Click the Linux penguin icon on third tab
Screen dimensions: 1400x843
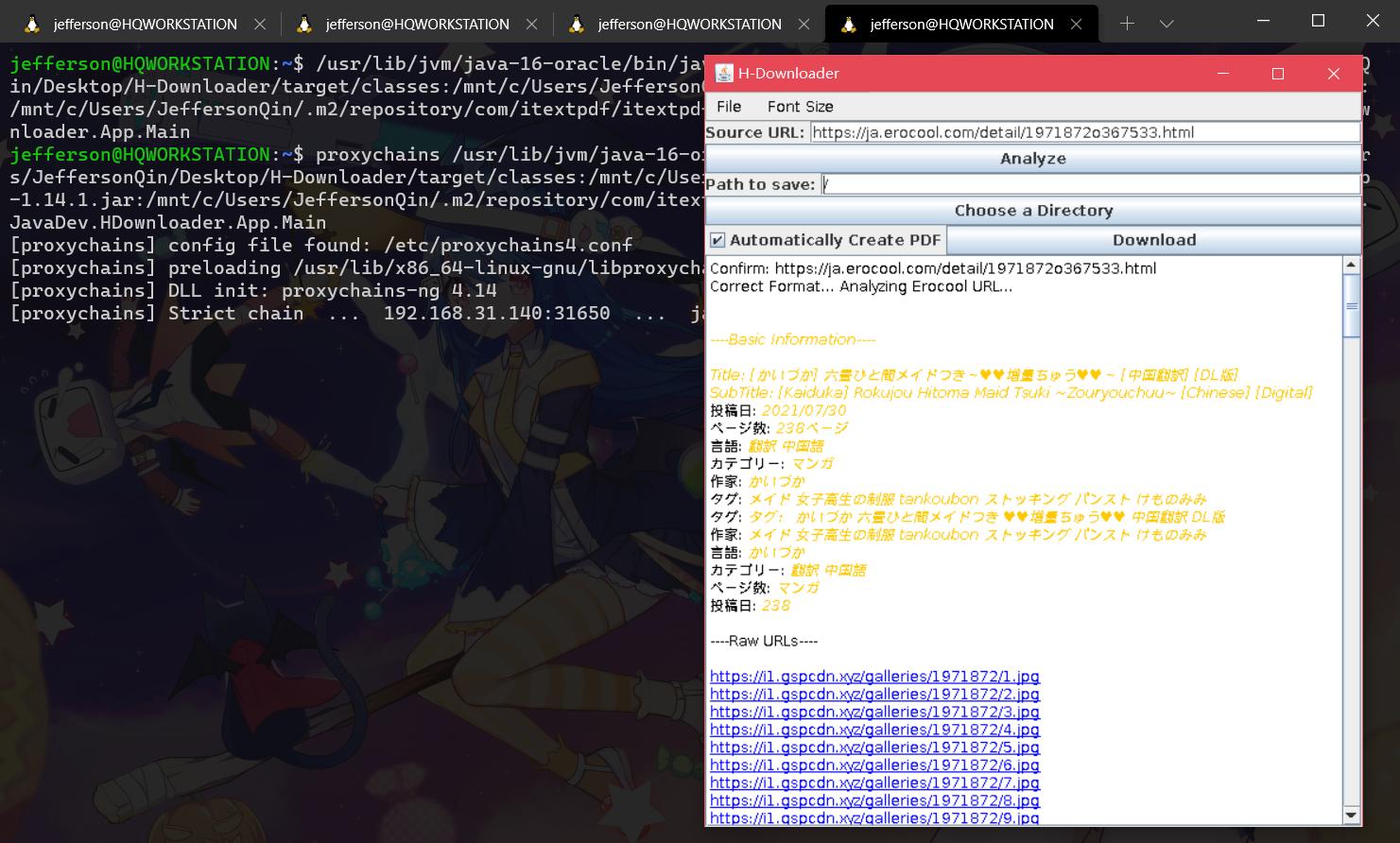577,25
